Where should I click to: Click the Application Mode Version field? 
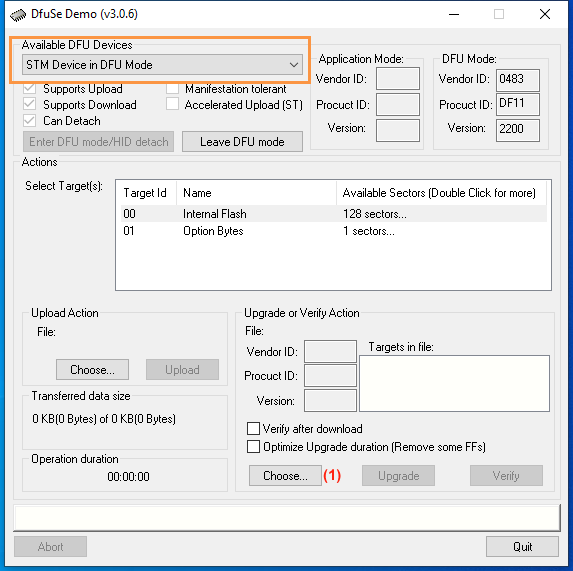[x=398, y=130]
